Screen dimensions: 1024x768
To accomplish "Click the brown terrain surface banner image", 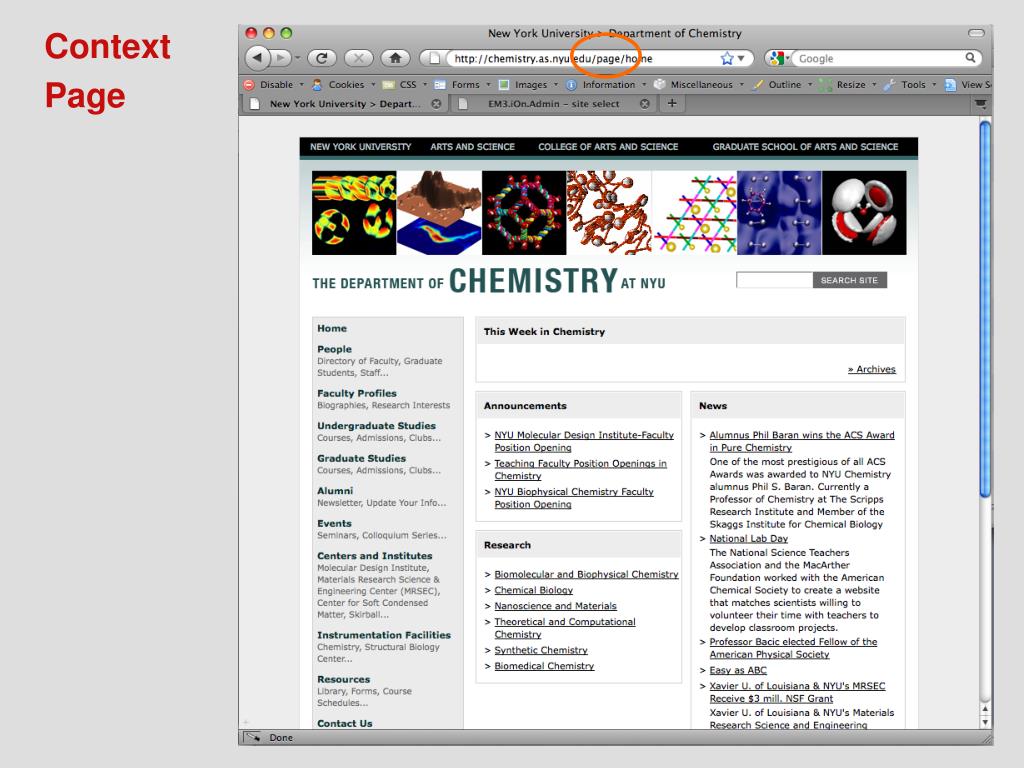I will [439, 213].
